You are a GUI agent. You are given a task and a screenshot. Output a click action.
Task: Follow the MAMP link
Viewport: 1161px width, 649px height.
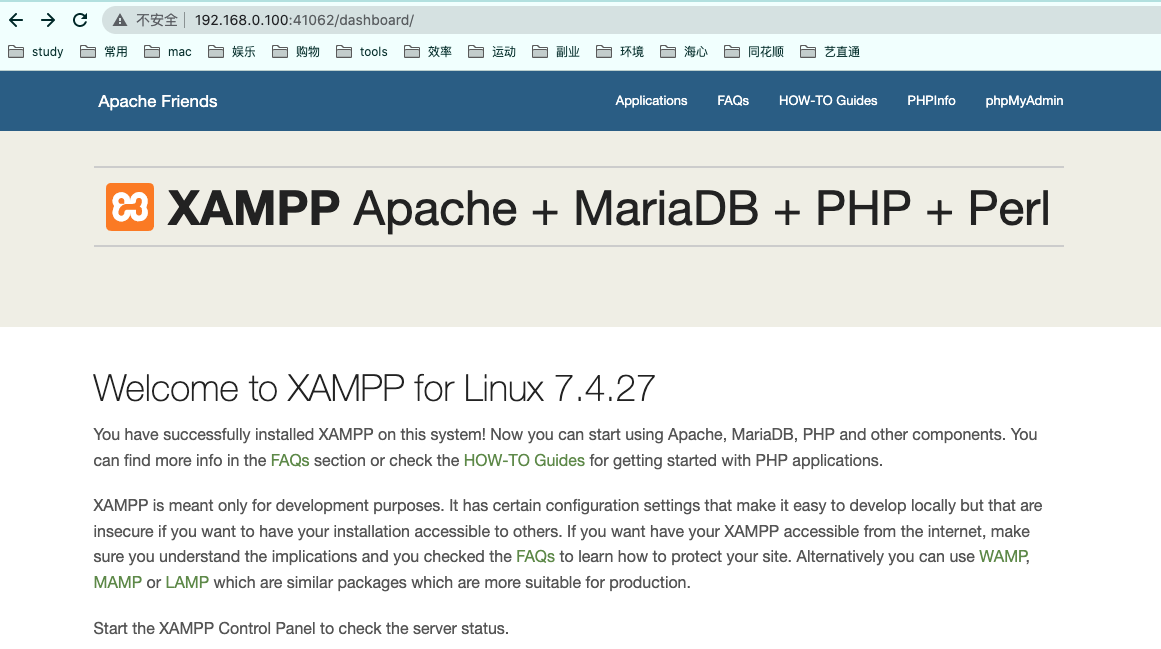tap(118, 582)
